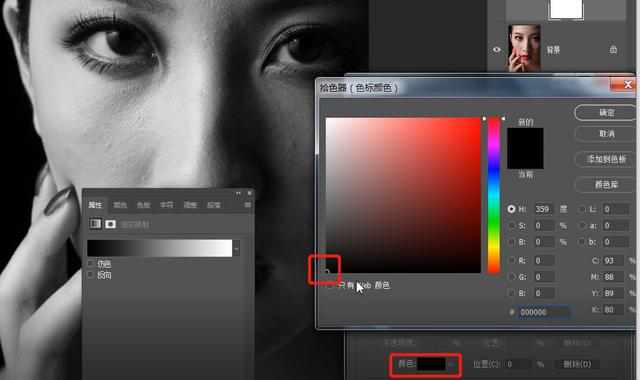
Task: Switch to the 字符 tab
Action: [x=167, y=205]
